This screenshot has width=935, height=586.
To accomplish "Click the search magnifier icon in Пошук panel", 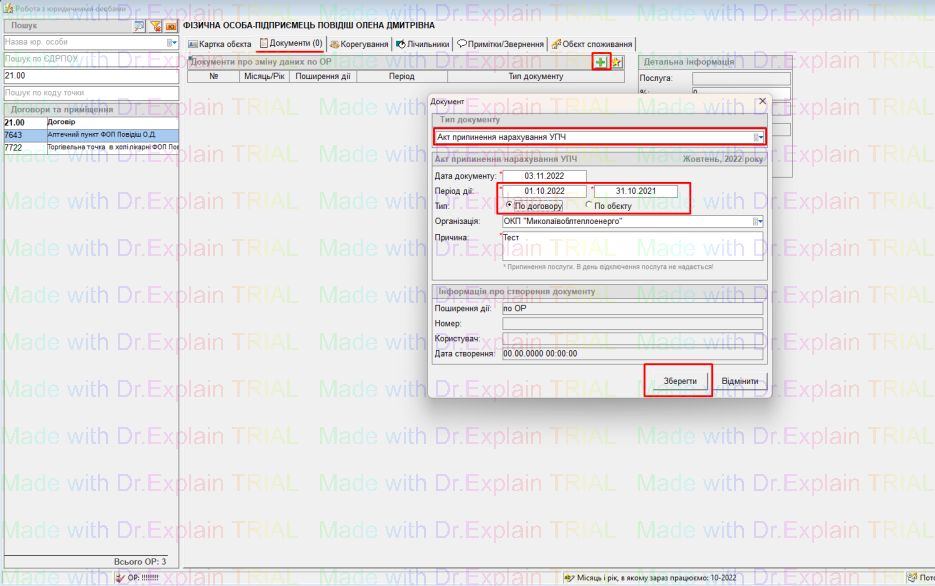I will pyautogui.click(x=139, y=26).
